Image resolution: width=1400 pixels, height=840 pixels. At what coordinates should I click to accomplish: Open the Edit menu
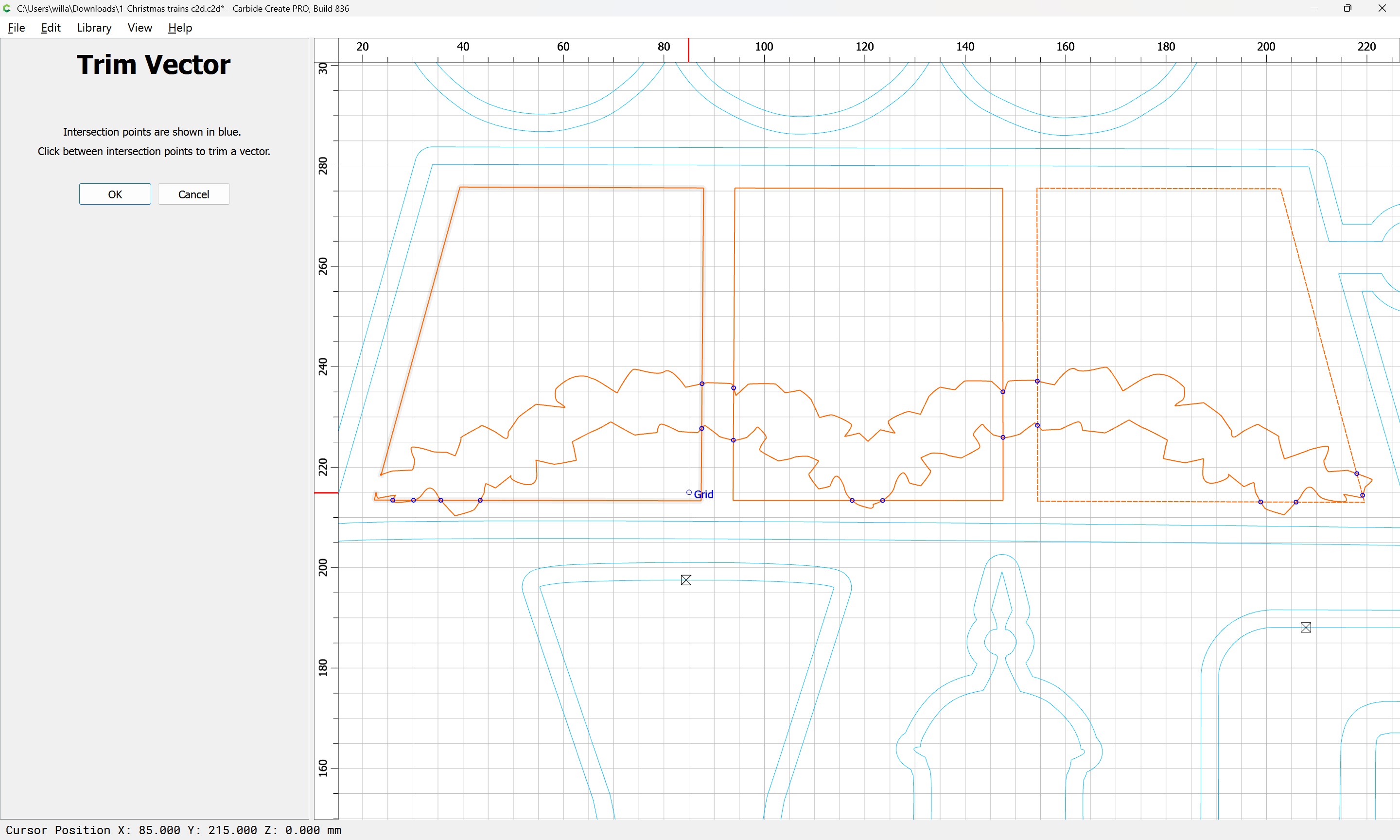[51, 28]
